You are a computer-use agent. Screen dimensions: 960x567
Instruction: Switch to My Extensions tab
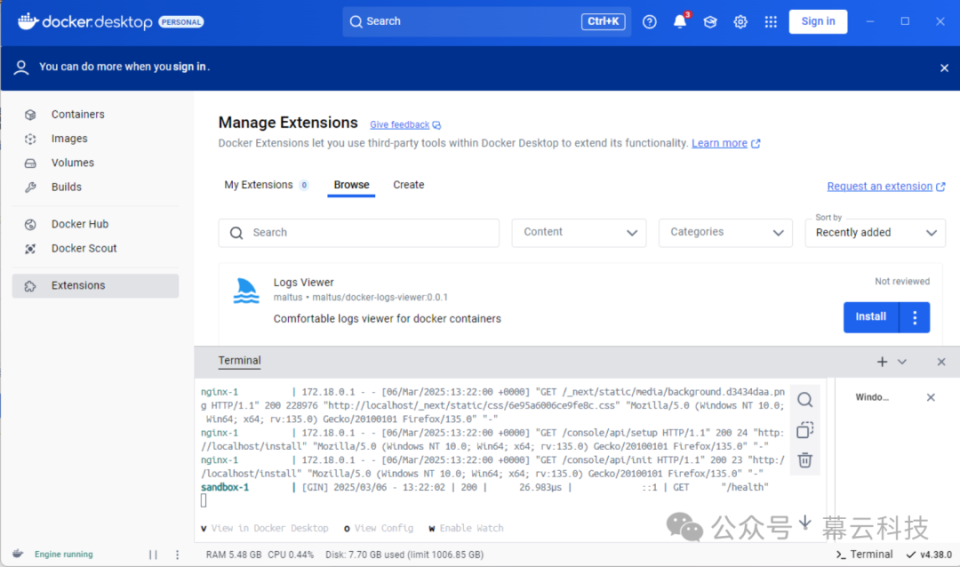pyautogui.click(x=266, y=185)
